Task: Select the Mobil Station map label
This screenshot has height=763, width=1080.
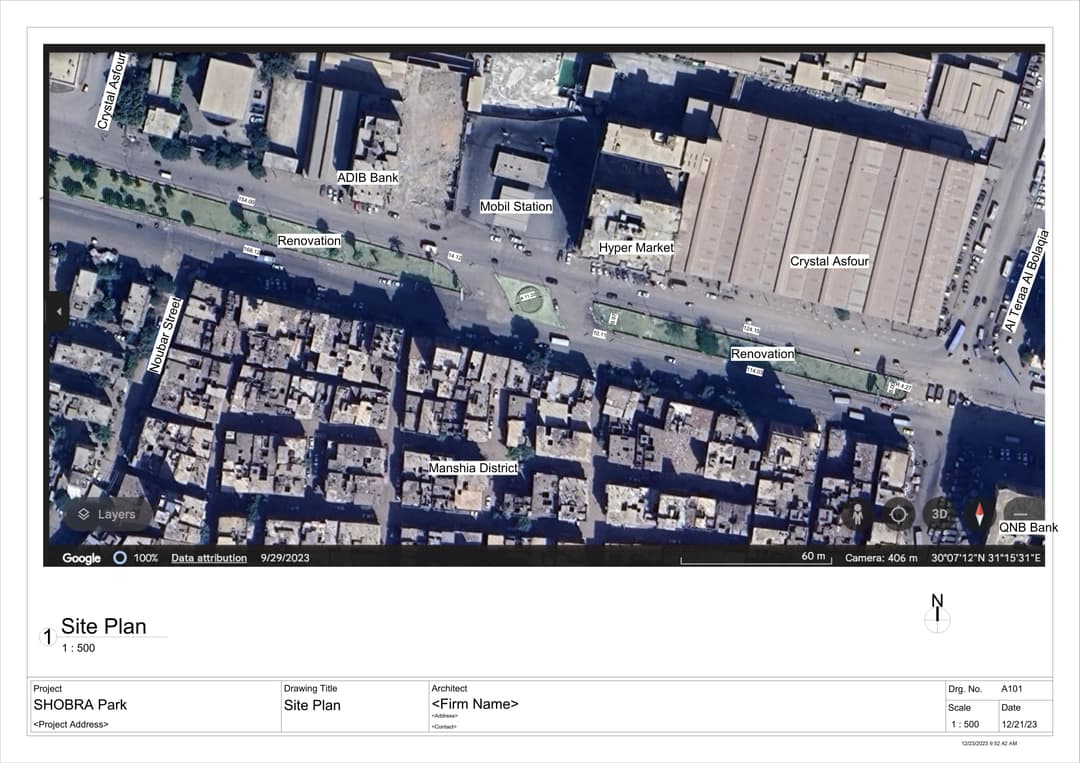Action: (516, 207)
